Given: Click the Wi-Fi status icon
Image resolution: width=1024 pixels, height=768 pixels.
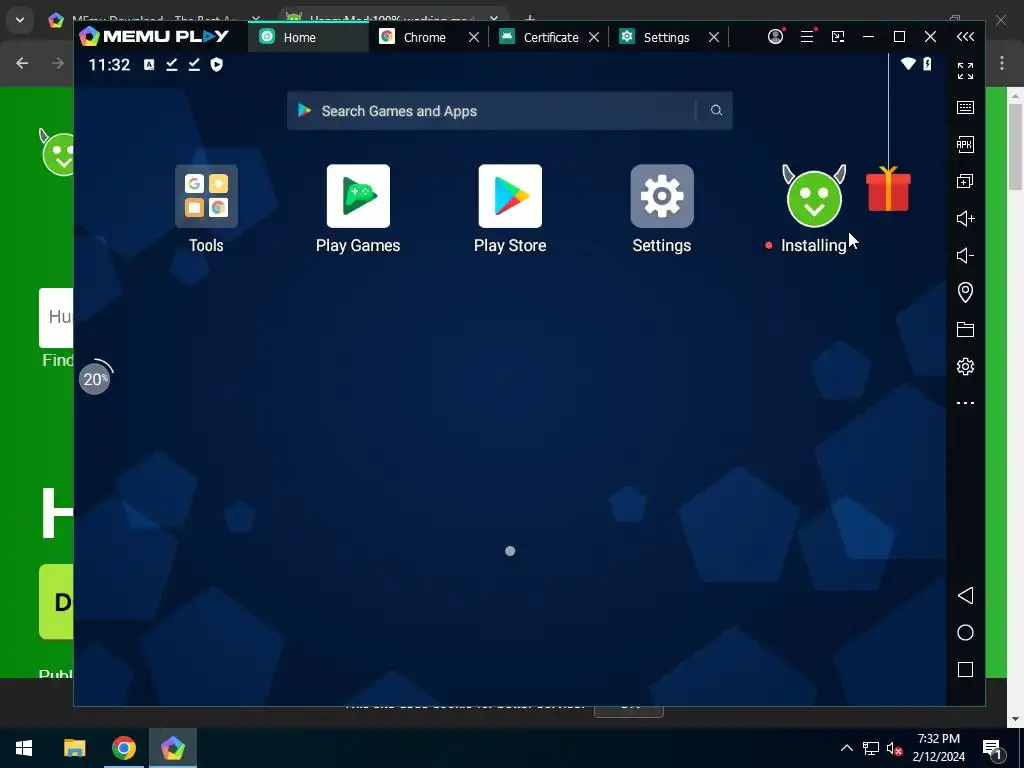Looking at the screenshot, I should (908, 63).
